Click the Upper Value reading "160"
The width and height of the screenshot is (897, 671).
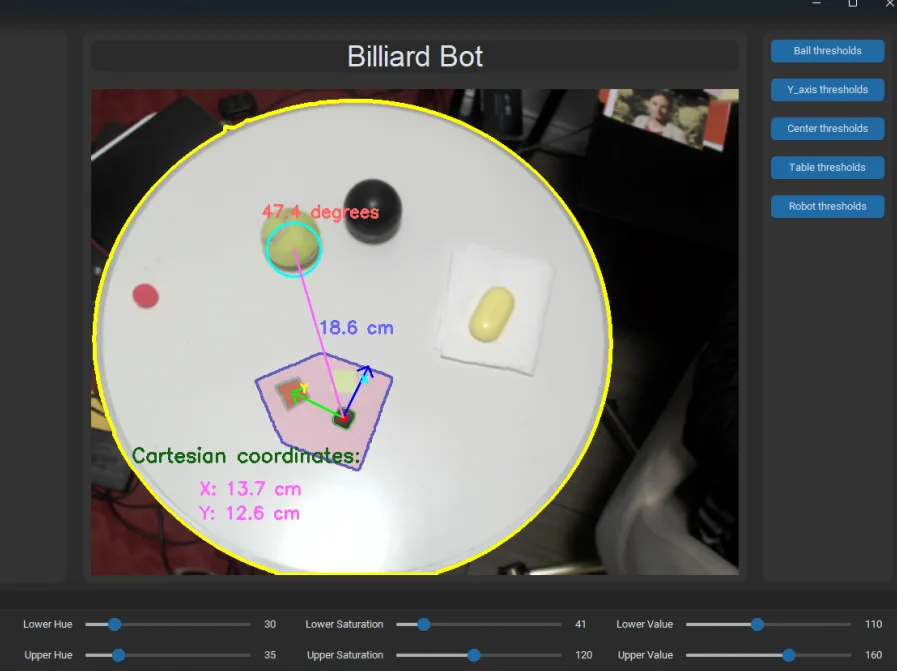(874, 655)
